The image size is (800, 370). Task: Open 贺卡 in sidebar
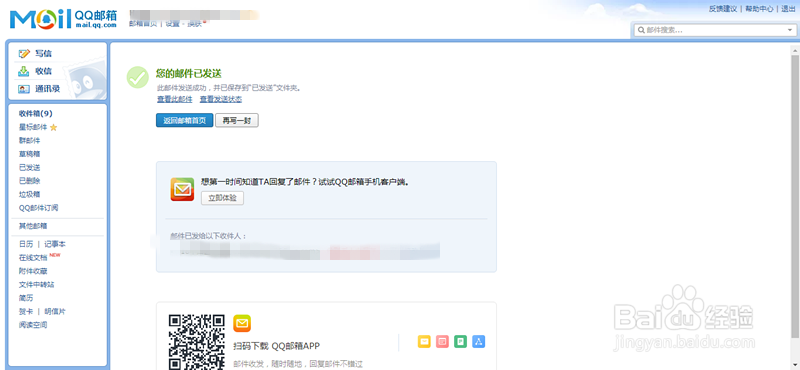point(26,311)
